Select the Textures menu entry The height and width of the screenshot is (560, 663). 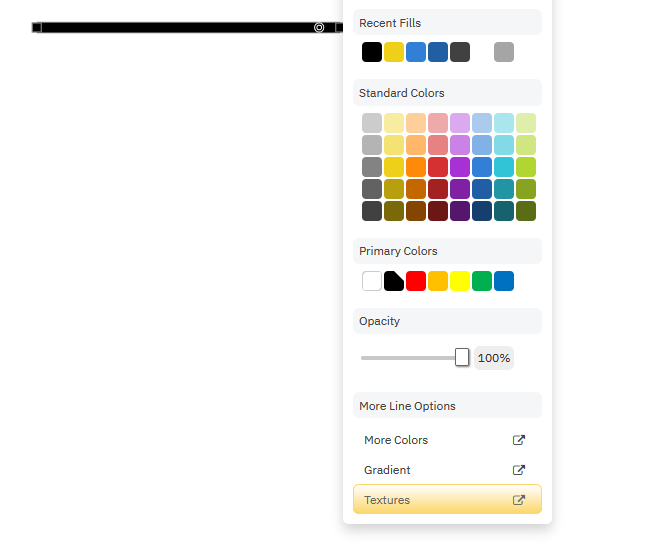click(387, 500)
